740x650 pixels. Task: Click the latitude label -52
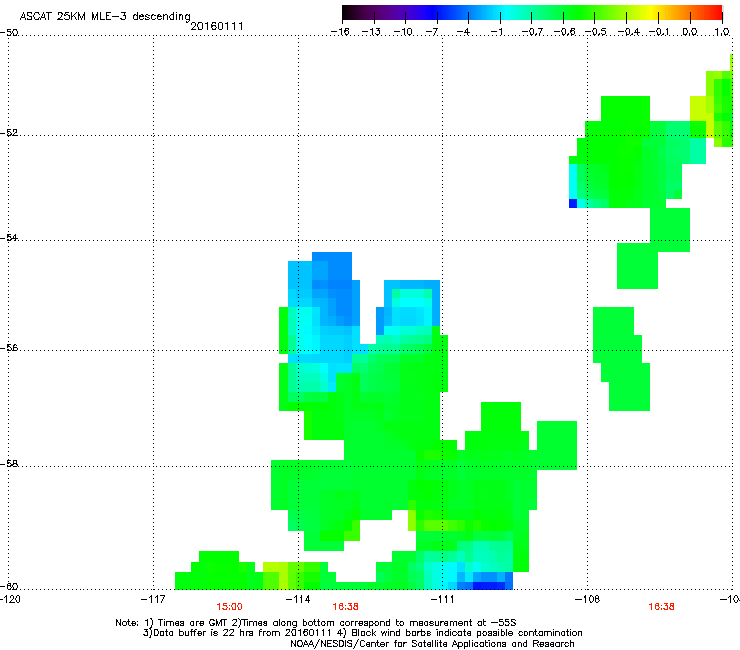[8, 133]
